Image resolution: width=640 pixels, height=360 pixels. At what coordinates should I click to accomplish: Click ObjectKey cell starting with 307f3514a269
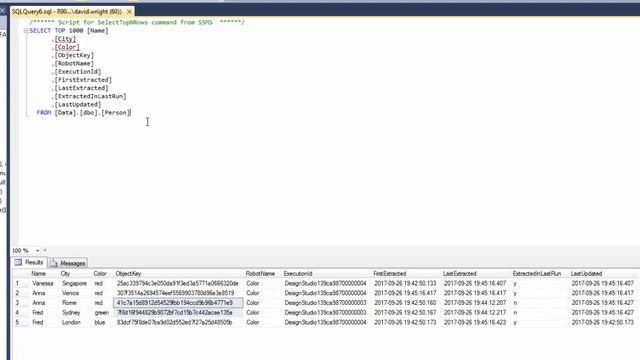pos(176,293)
